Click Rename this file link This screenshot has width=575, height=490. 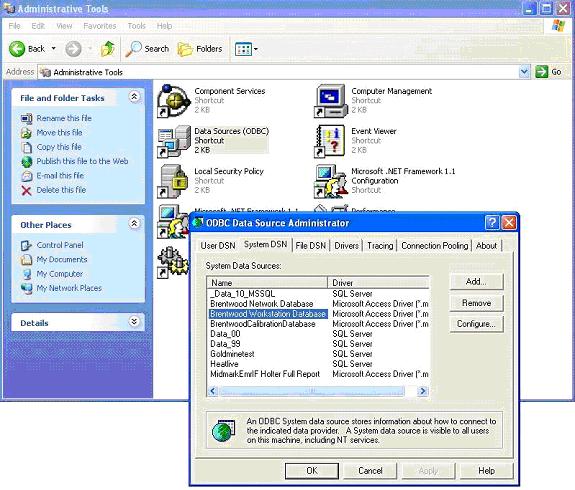point(64,118)
